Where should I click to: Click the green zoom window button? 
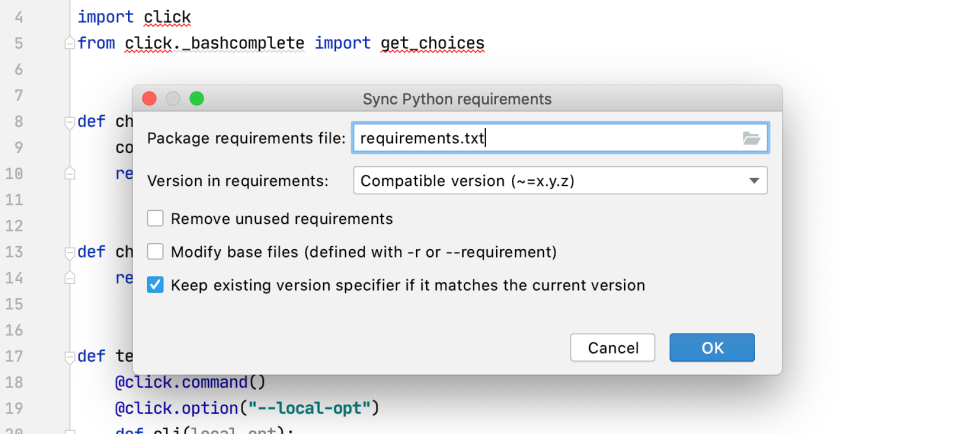coord(197,99)
